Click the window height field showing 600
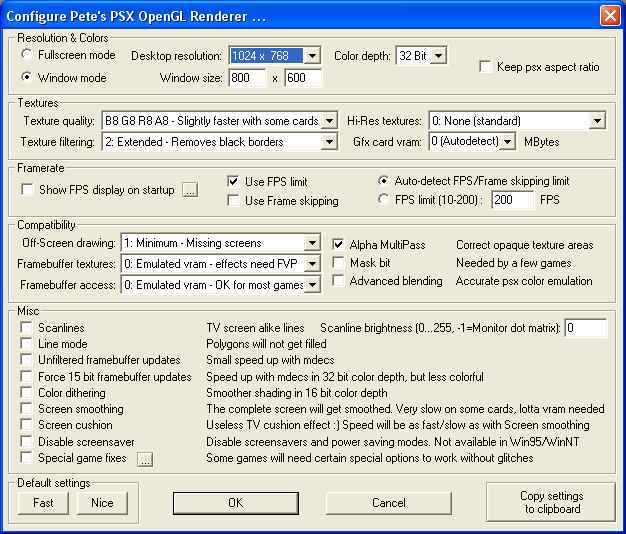 coord(303,78)
